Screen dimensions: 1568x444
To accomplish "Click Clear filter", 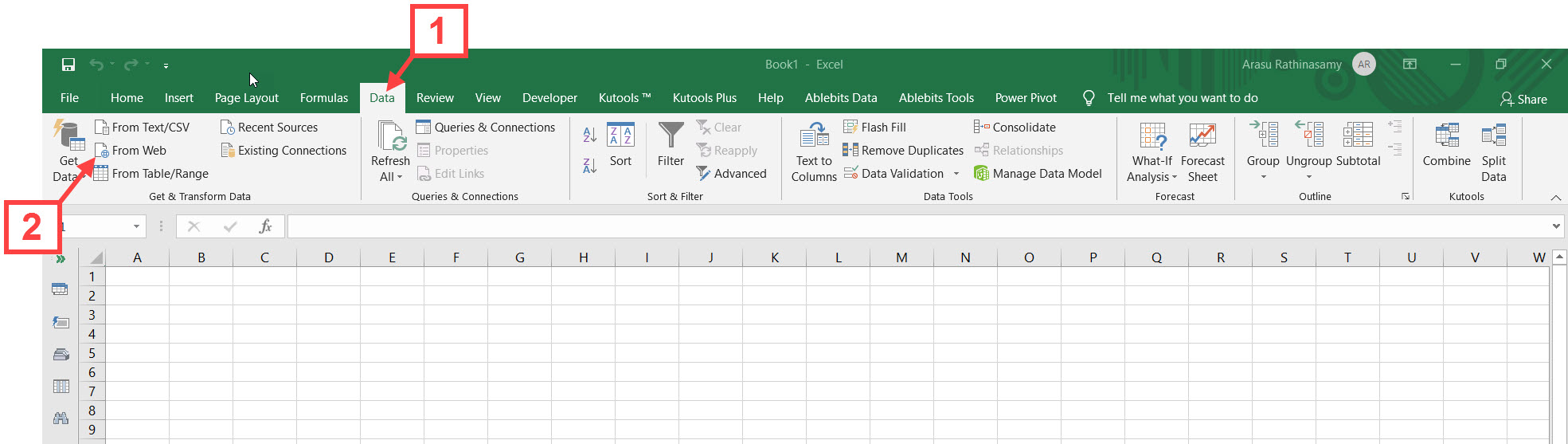I will click(718, 128).
